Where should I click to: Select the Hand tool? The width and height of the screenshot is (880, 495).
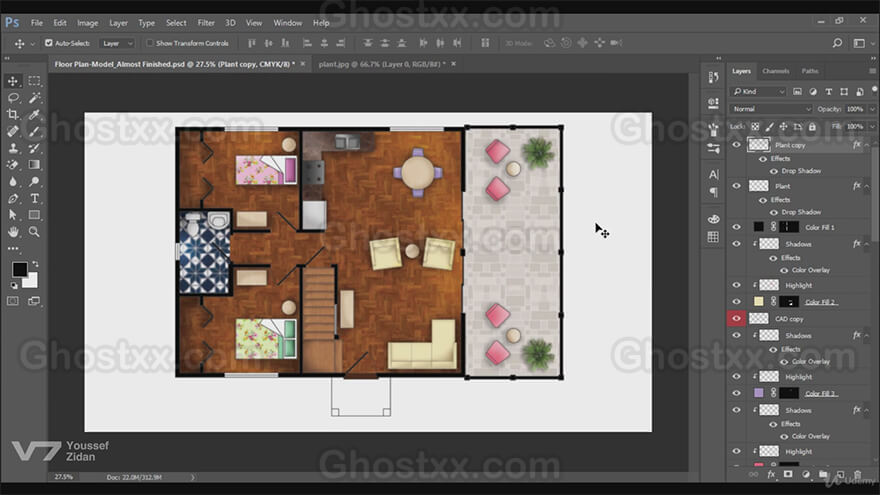coord(12,231)
